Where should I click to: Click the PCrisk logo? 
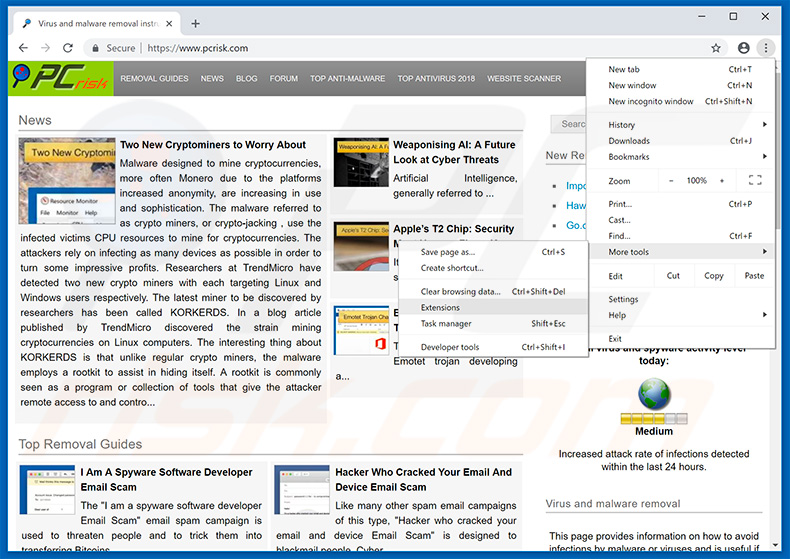[x=61, y=79]
